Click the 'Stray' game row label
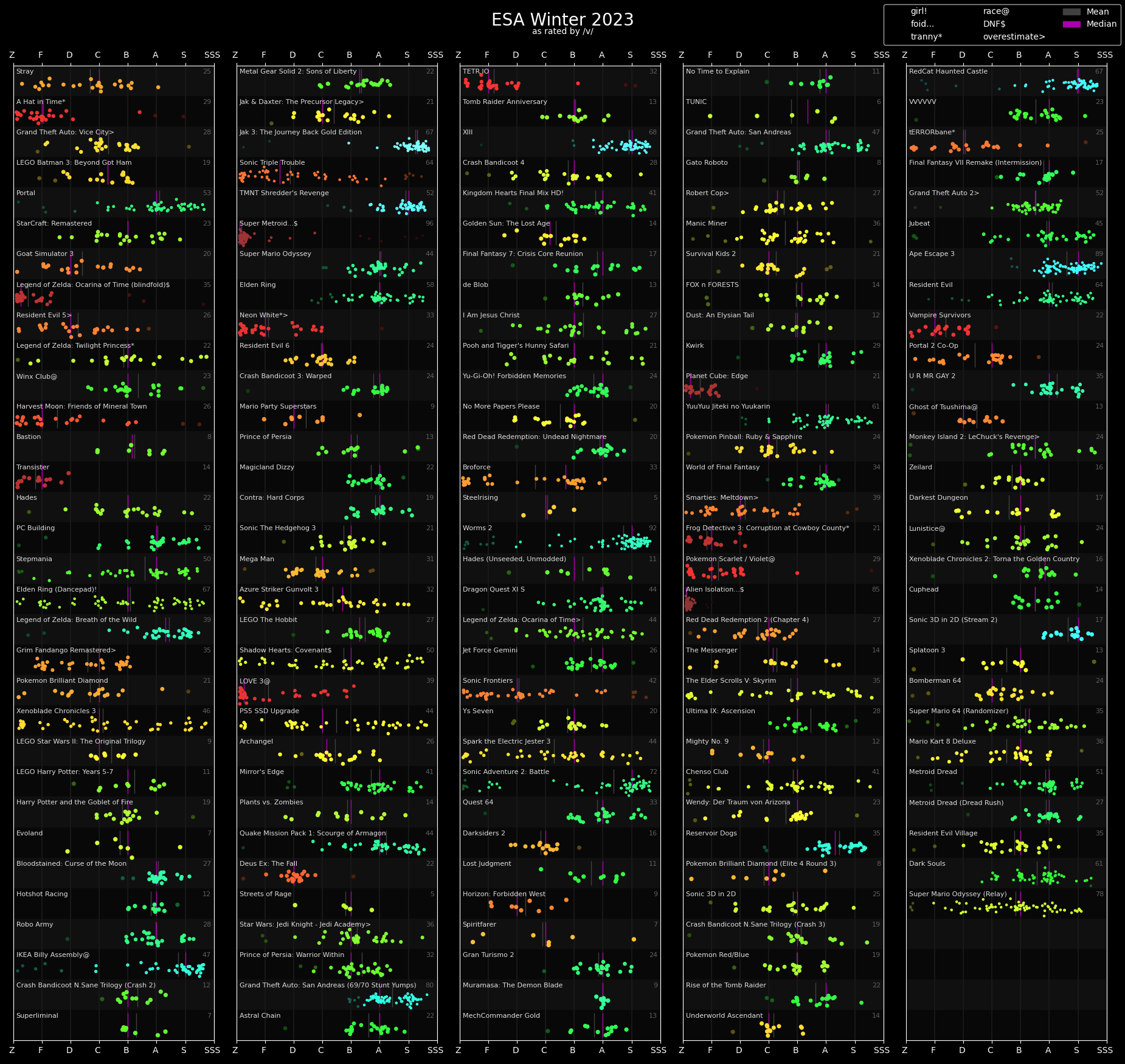This screenshot has width=1125, height=1064. click(25, 72)
